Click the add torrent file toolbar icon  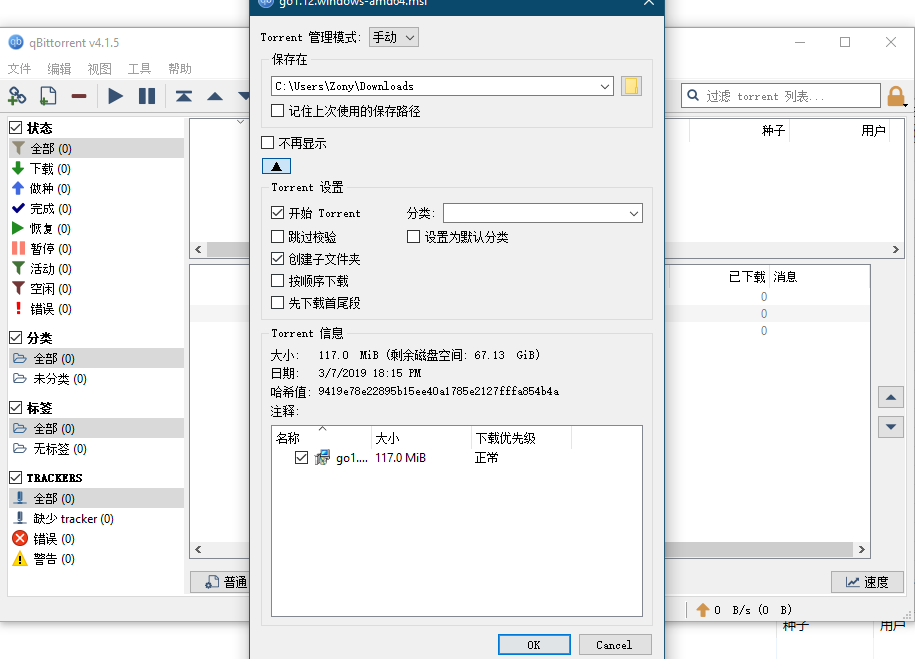coord(48,96)
